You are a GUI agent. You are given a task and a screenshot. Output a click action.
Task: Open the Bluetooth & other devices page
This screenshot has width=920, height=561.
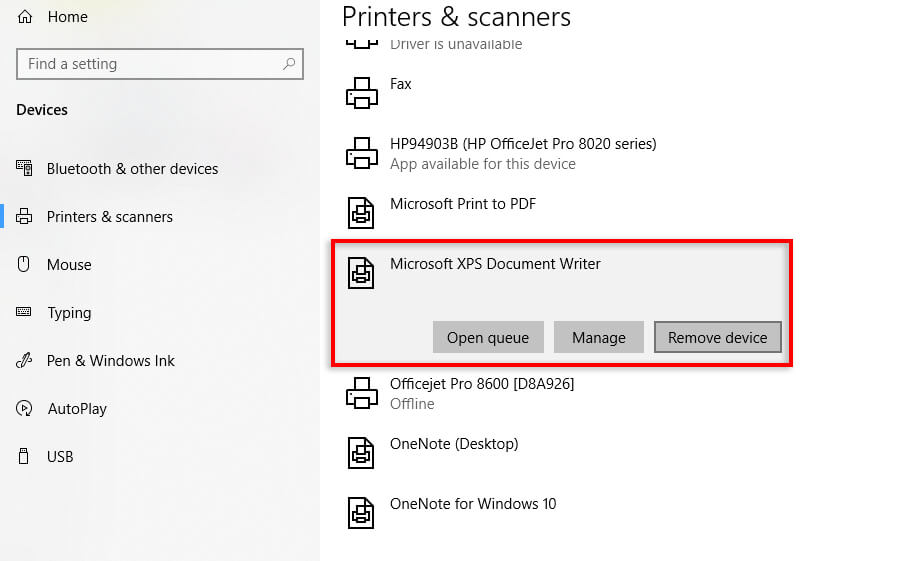[x=132, y=169]
